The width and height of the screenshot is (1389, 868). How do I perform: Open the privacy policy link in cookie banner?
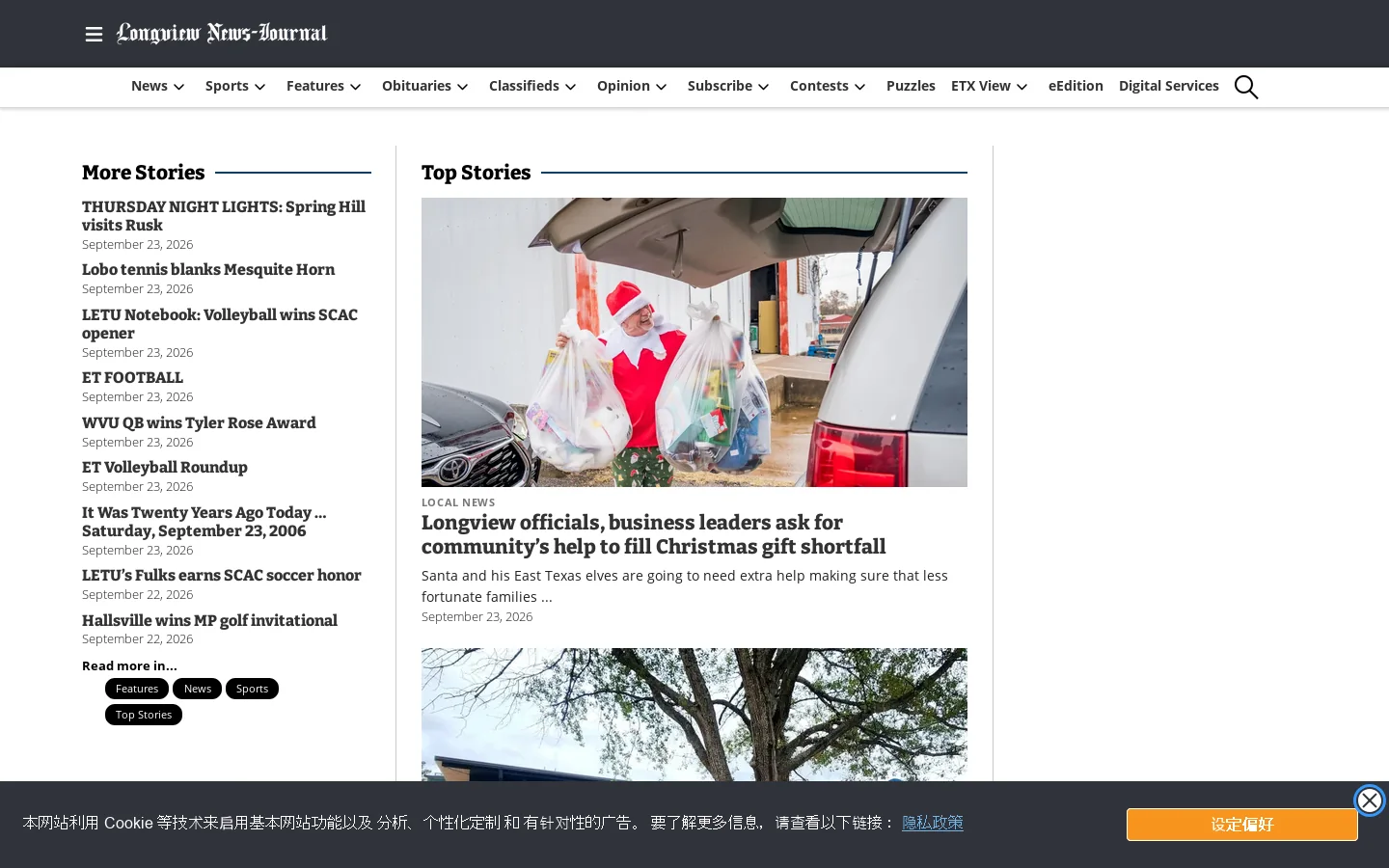(933, 823)
